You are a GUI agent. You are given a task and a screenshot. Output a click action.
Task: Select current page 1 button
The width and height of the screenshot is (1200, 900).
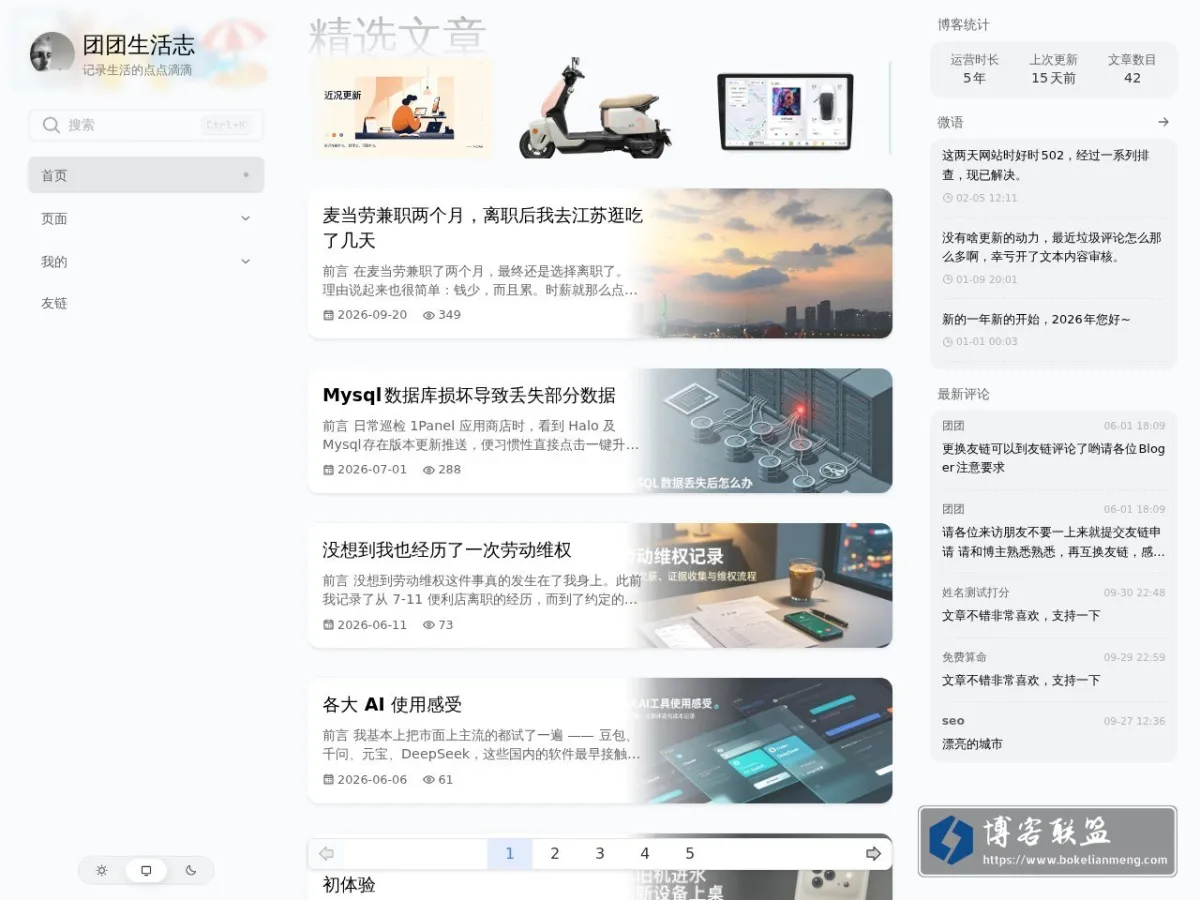(510, 853)
